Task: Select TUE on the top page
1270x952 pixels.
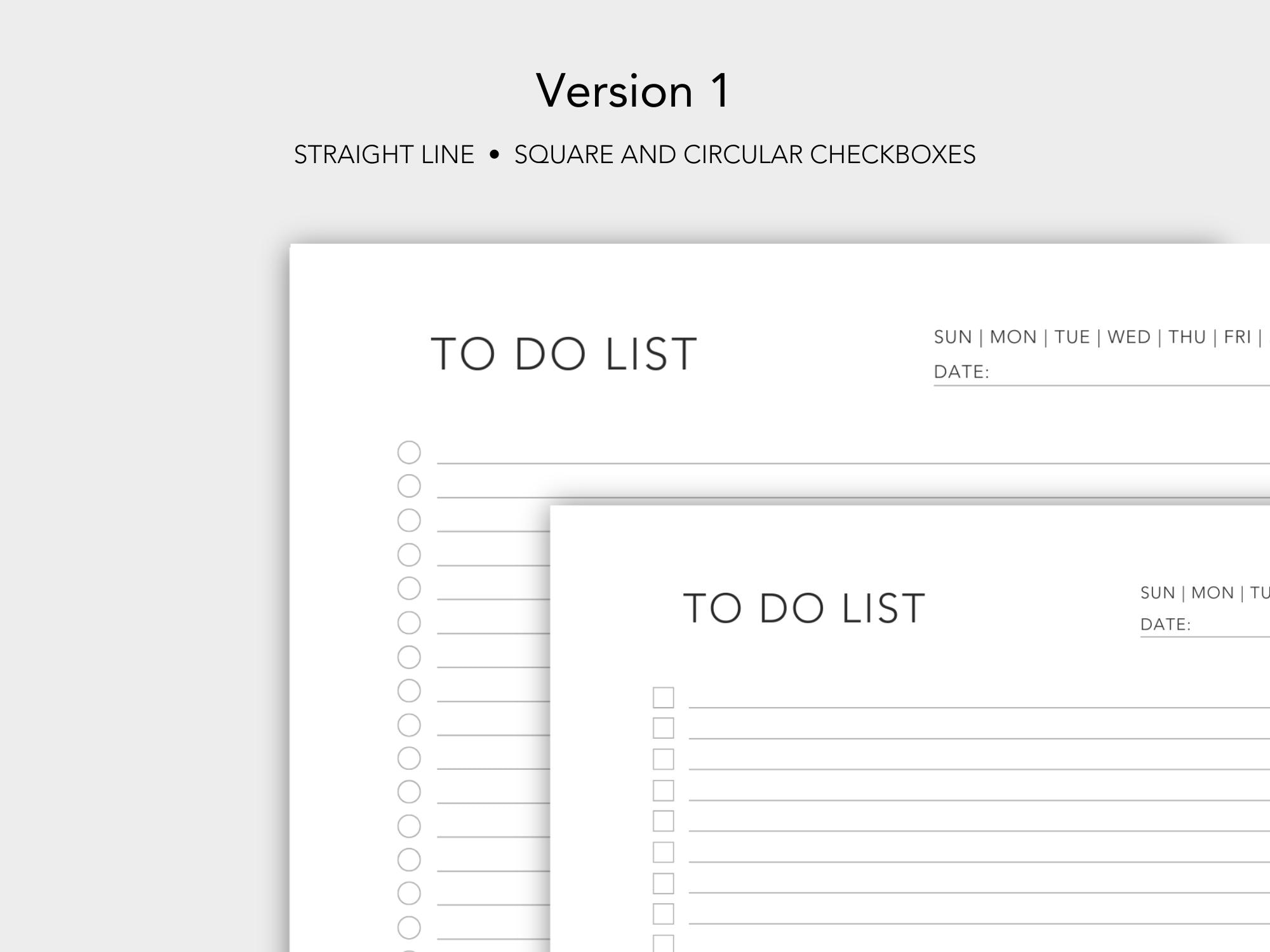Action: coord(1072,337)
